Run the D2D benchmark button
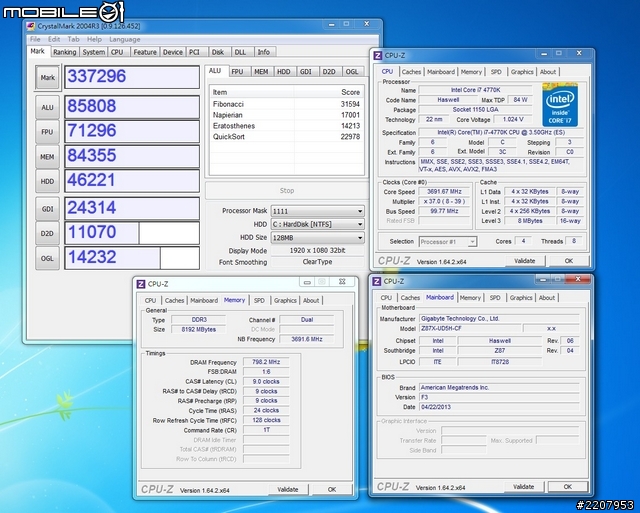The height and width of the screenshot is (513, 640). [x=47, y=233]
